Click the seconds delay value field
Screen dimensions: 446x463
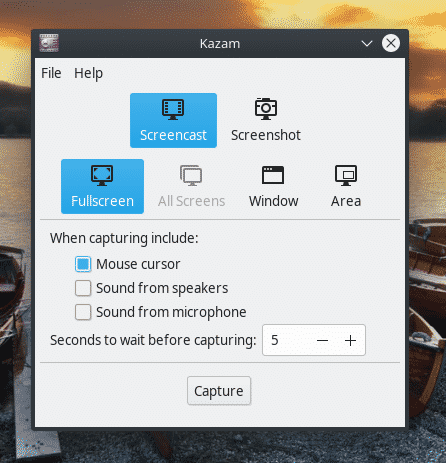[x=286, y=340]
